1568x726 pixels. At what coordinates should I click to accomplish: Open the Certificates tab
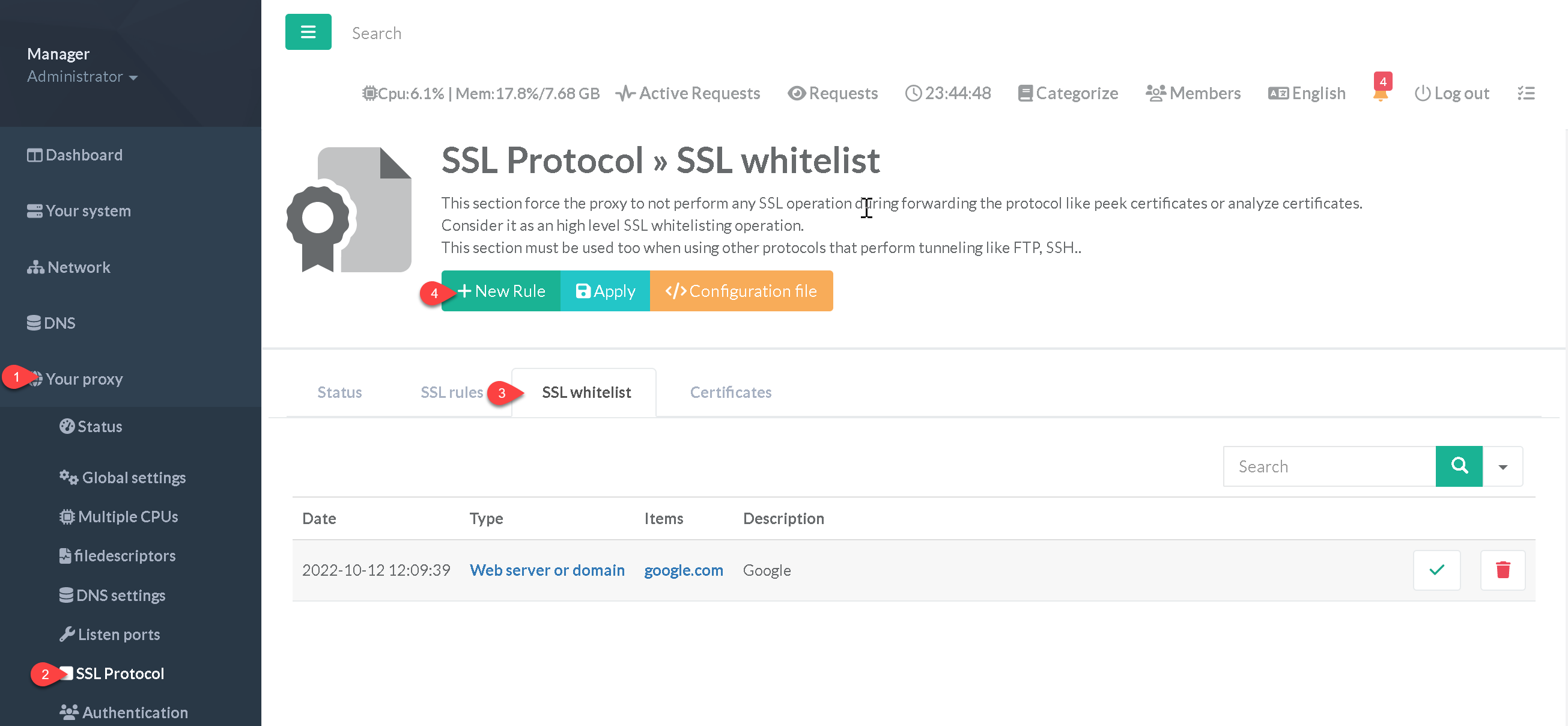(730, 392)
